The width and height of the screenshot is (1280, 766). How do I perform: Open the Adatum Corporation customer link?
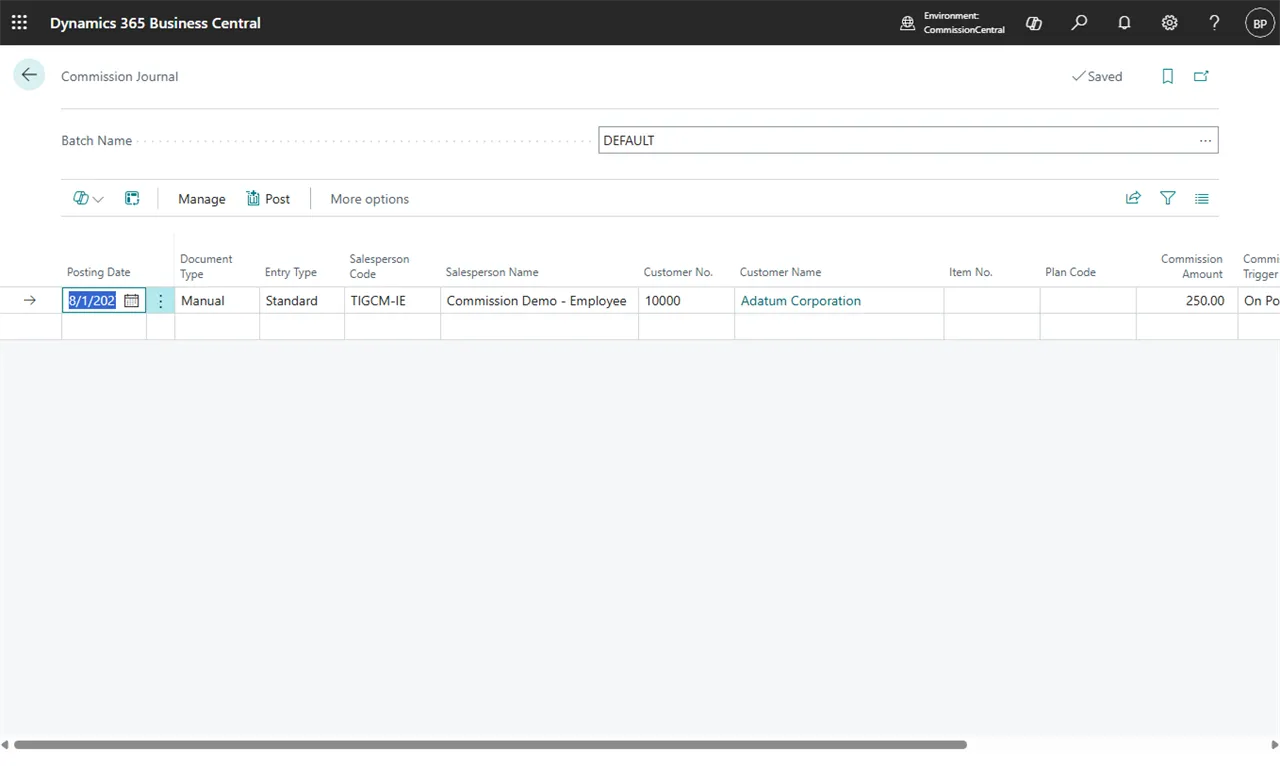(800, 300)
